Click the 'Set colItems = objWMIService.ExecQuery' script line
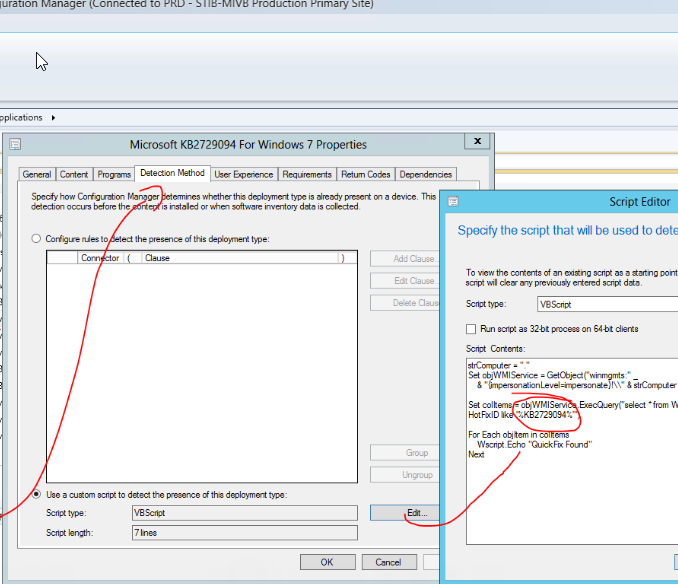 pyautogui.click(x=573, y=405)
